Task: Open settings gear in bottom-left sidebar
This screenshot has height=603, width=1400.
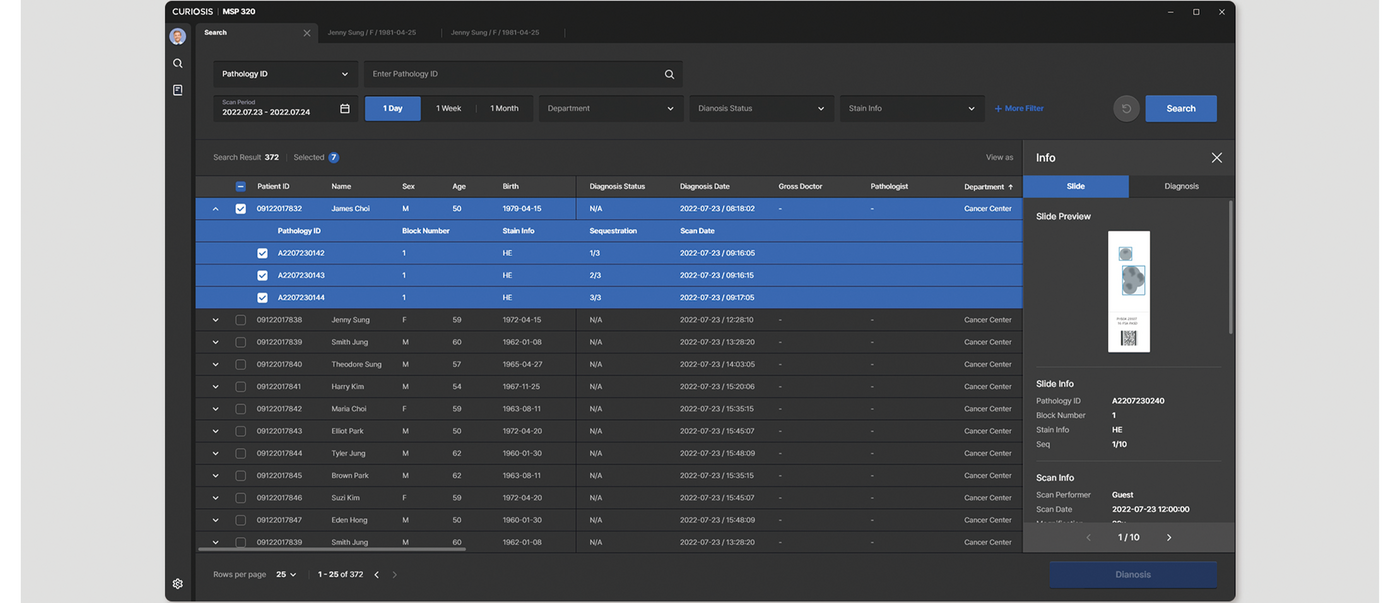Action: tap(177, 584)
